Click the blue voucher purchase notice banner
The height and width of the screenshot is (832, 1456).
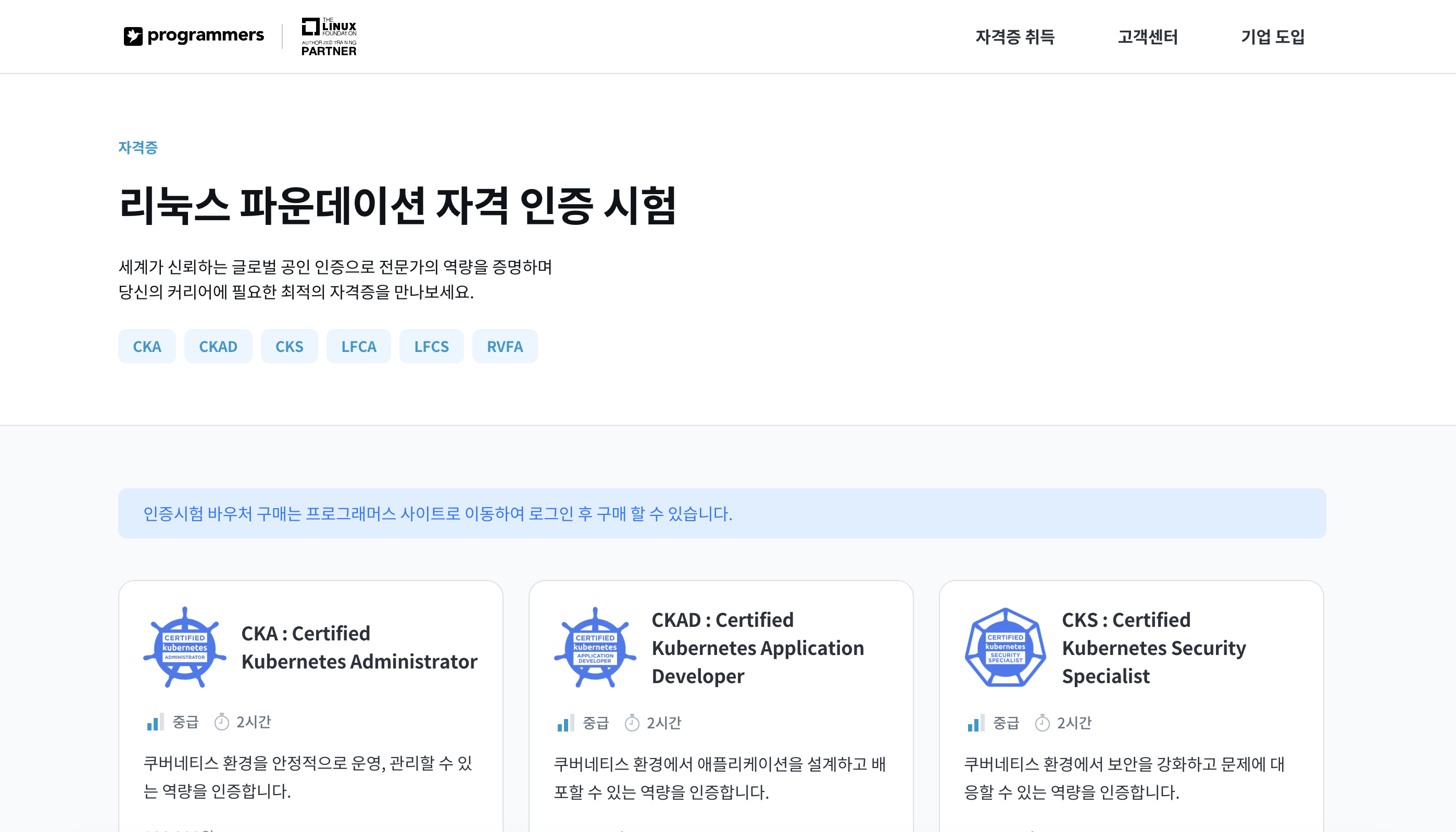(x=722, y=513)
